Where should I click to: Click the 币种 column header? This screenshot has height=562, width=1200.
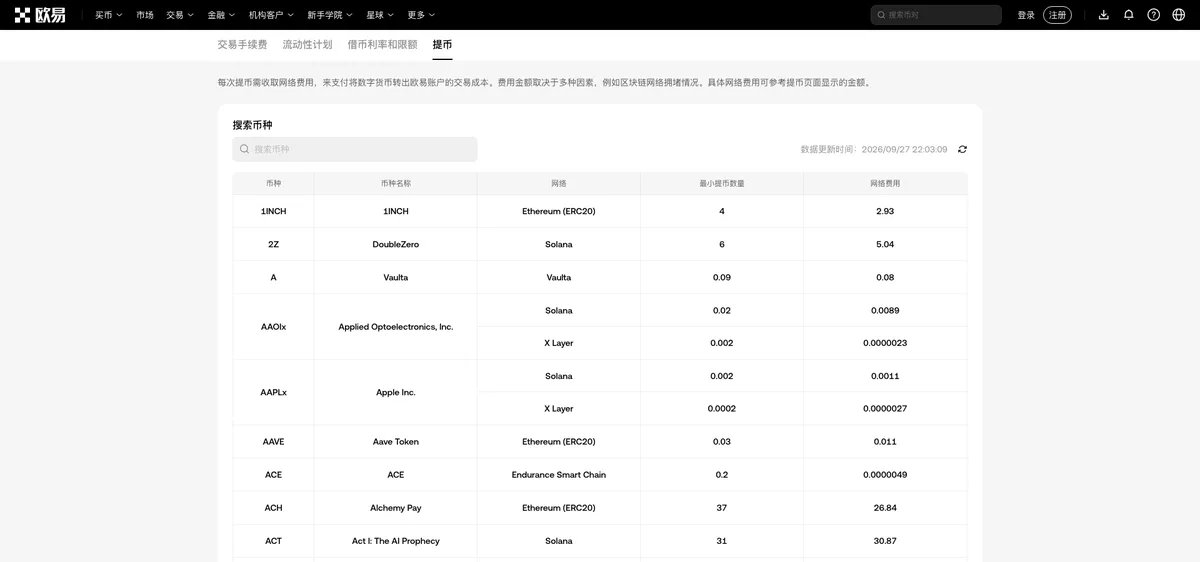tap(273, 184)
